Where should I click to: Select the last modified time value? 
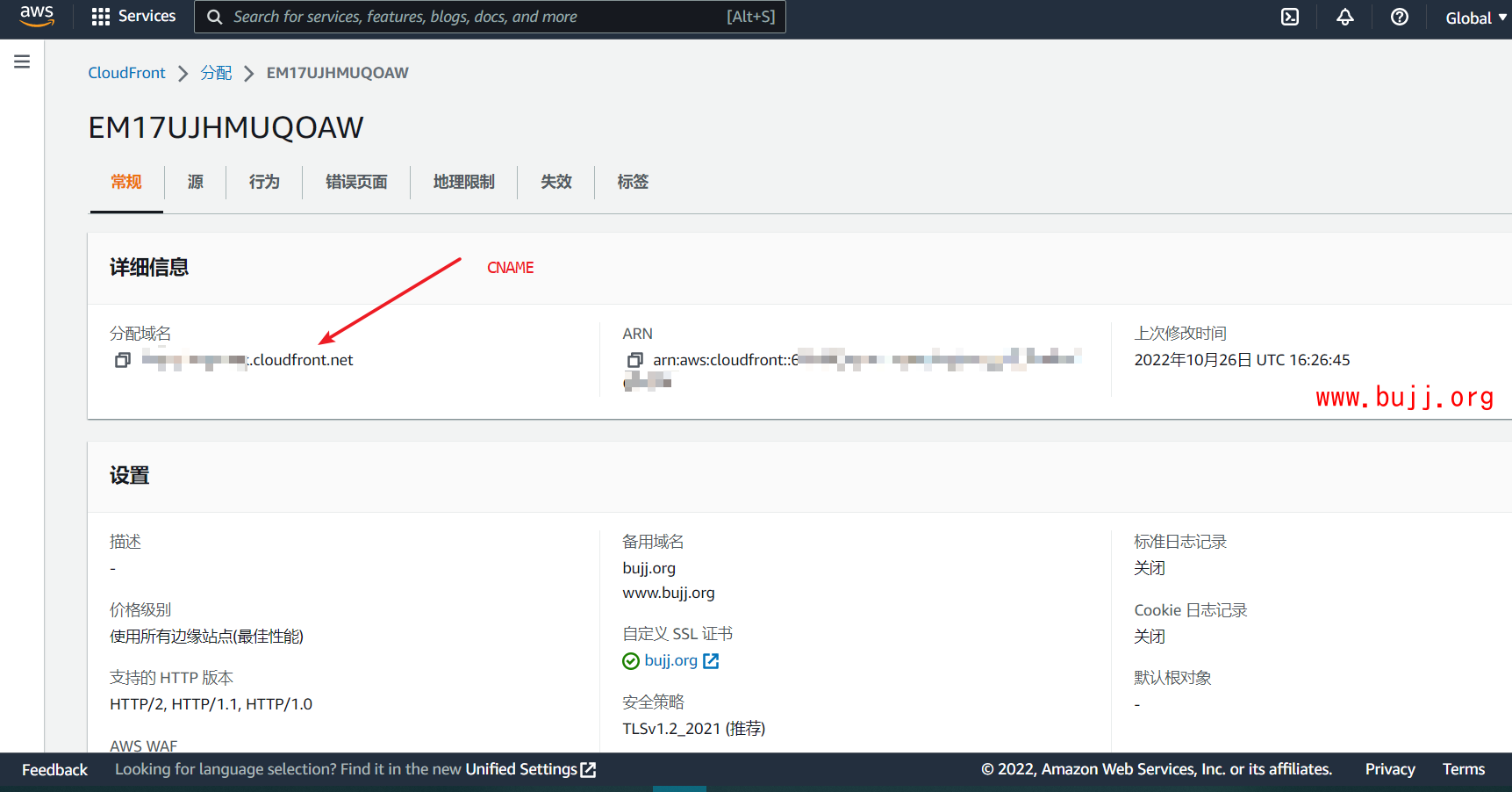(x=1242, y=360)
